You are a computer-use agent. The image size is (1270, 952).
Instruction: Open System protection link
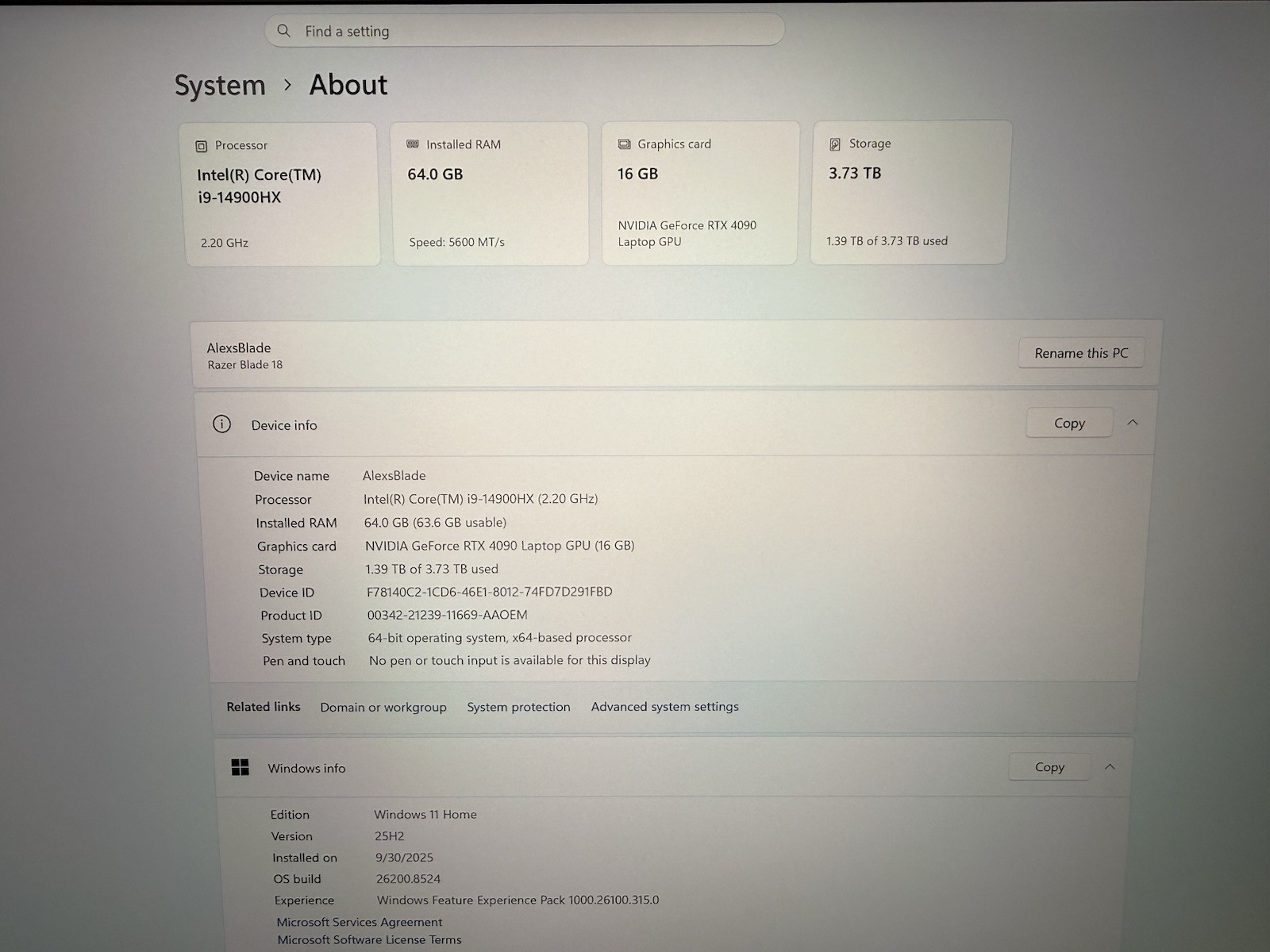click(x=518, y=707)
